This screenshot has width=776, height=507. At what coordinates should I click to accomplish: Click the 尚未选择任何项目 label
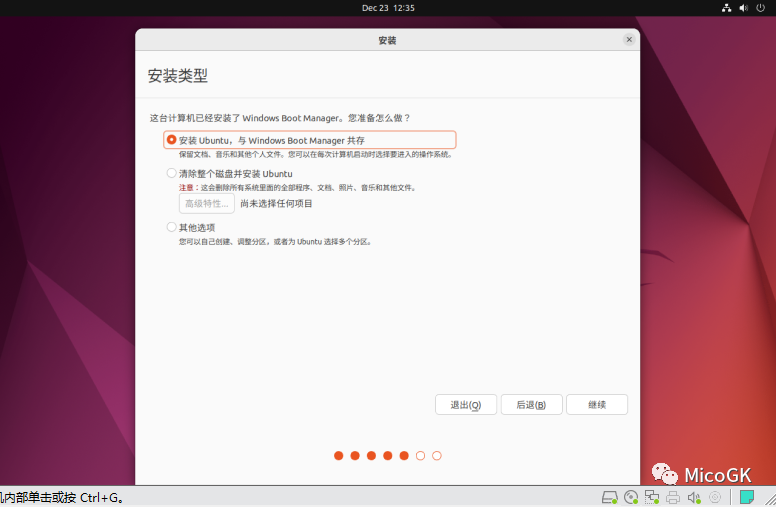click(276, 203)
